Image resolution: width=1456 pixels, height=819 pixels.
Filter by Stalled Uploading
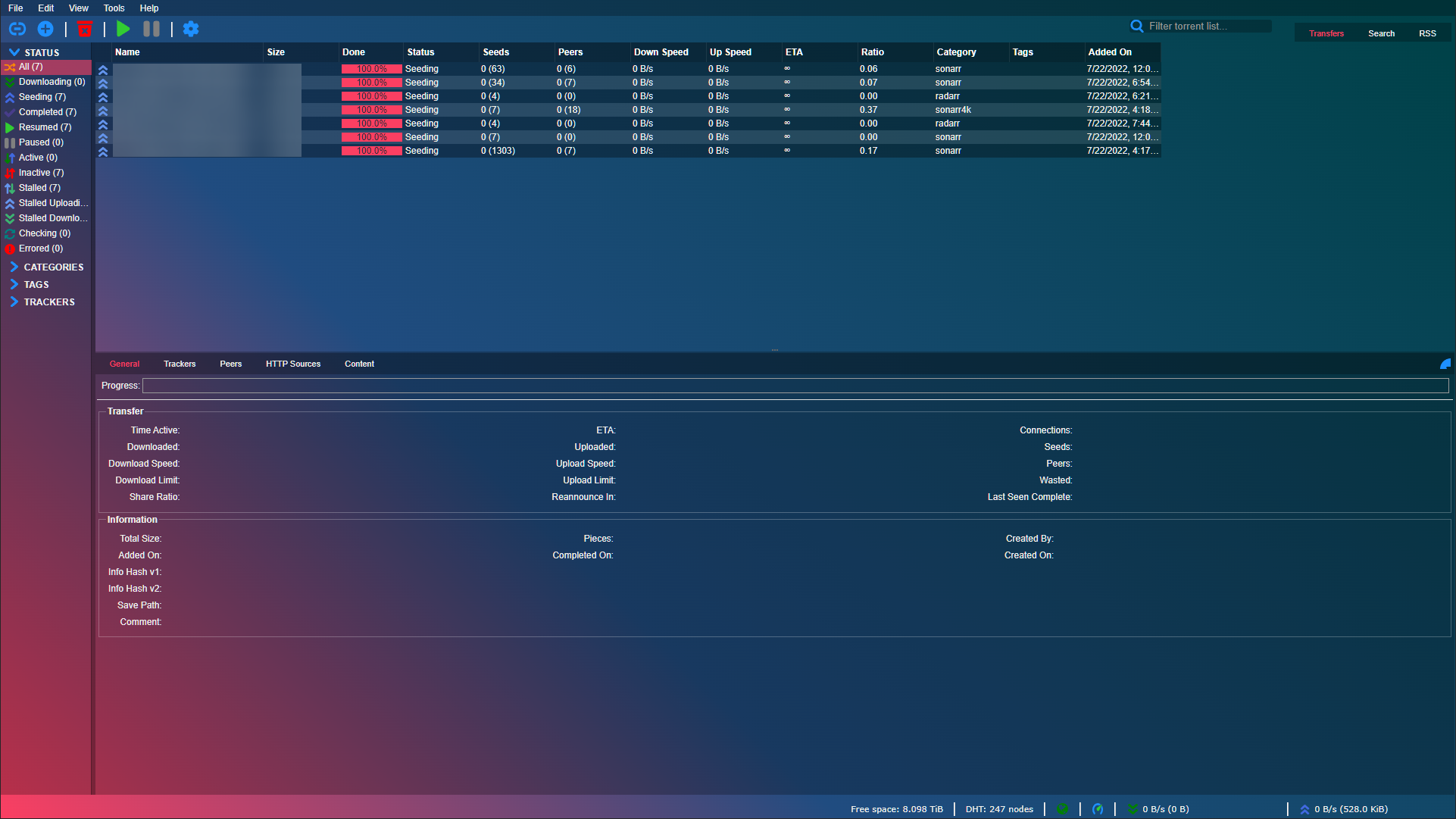click(x=47, y=203)
